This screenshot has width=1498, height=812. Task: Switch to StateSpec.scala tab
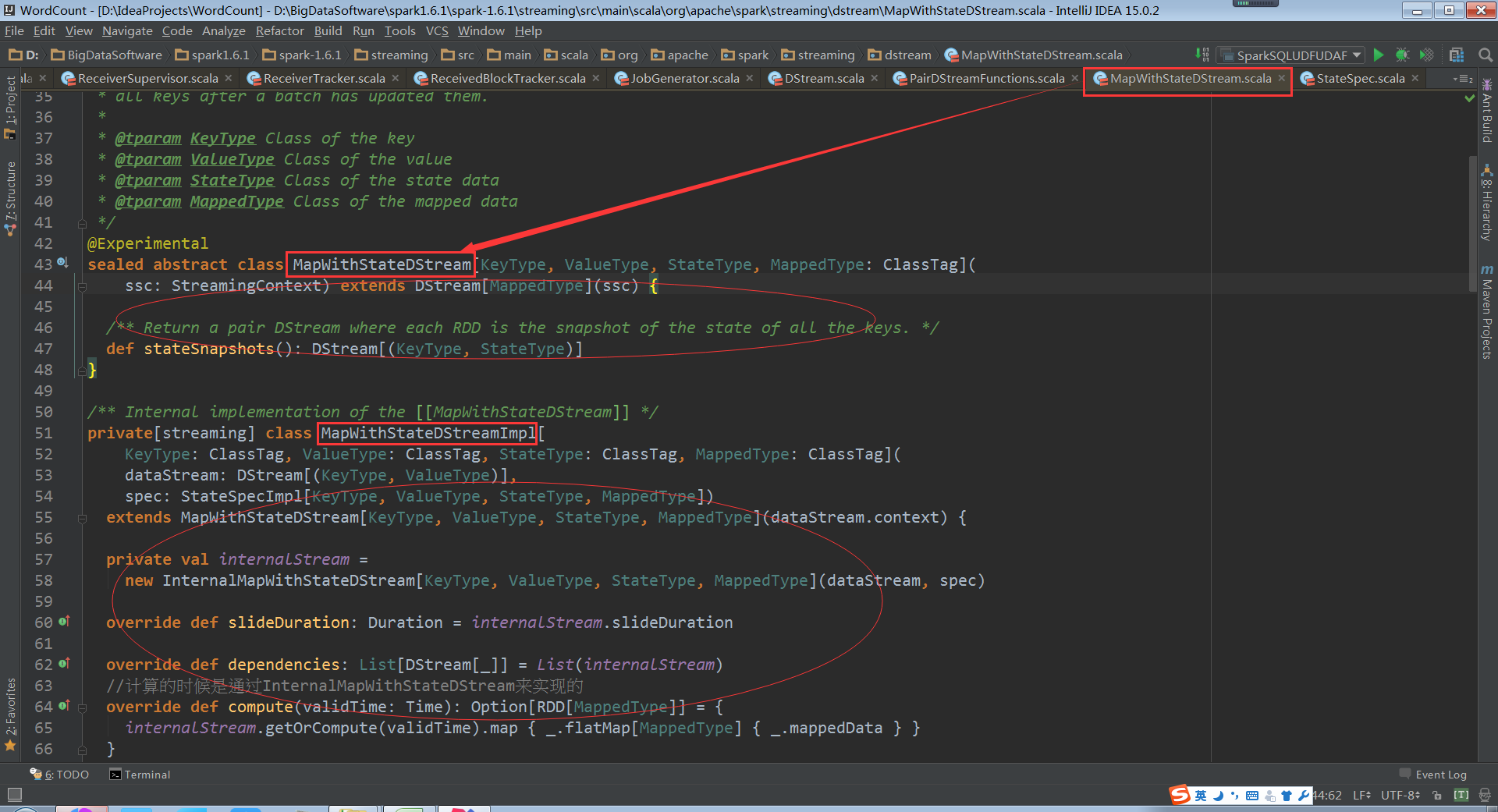point(1360,79)
